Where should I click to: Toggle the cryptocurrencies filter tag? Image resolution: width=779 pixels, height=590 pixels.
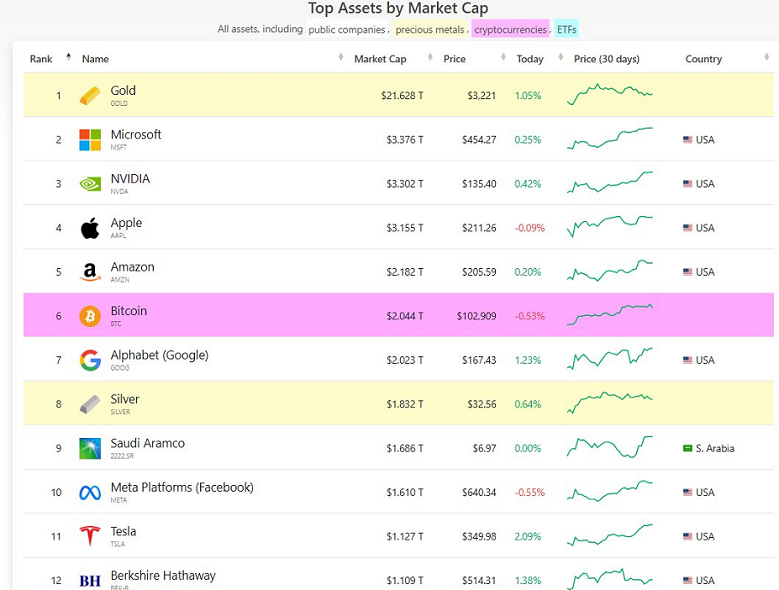point(510,29)
